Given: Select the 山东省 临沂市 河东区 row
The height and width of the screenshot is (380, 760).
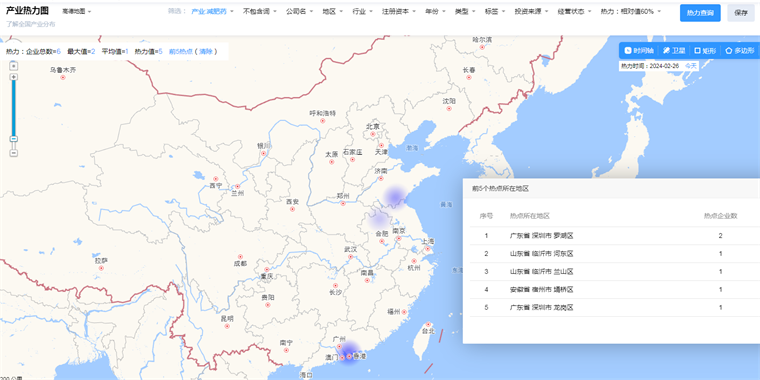Looking at the screenshot, I should click(615, 253).
